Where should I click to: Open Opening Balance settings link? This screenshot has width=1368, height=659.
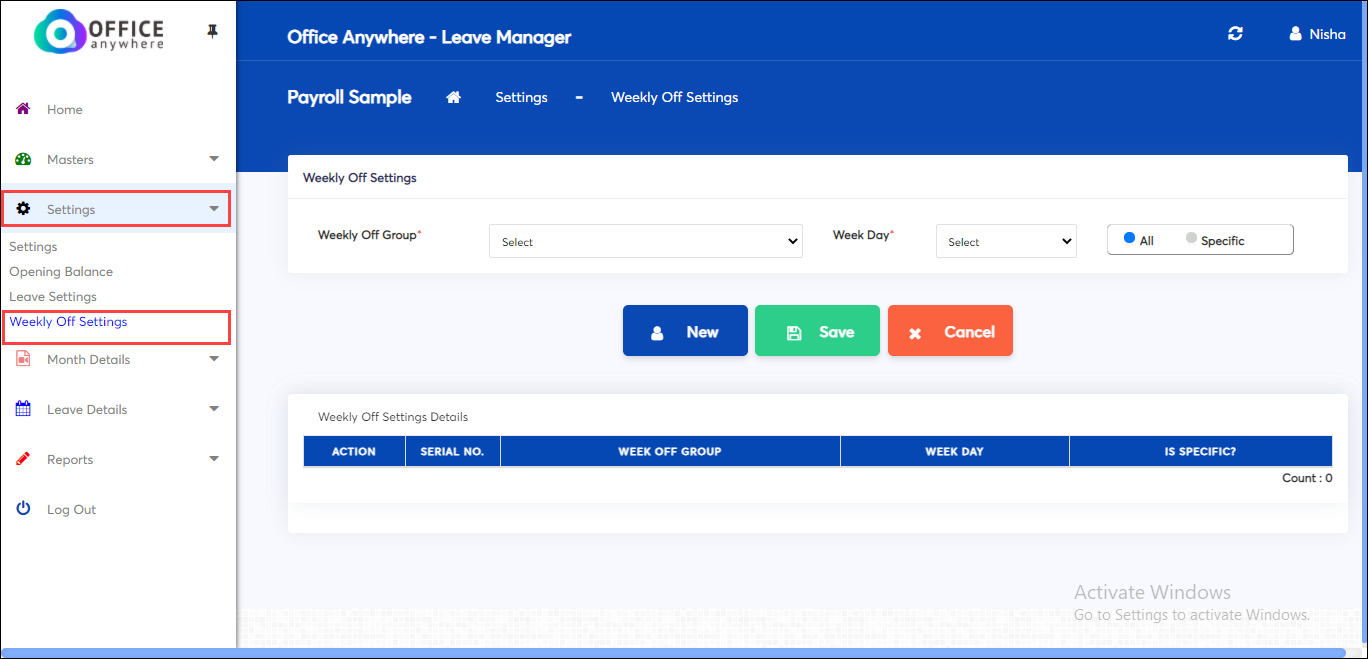tap(61, 272)
